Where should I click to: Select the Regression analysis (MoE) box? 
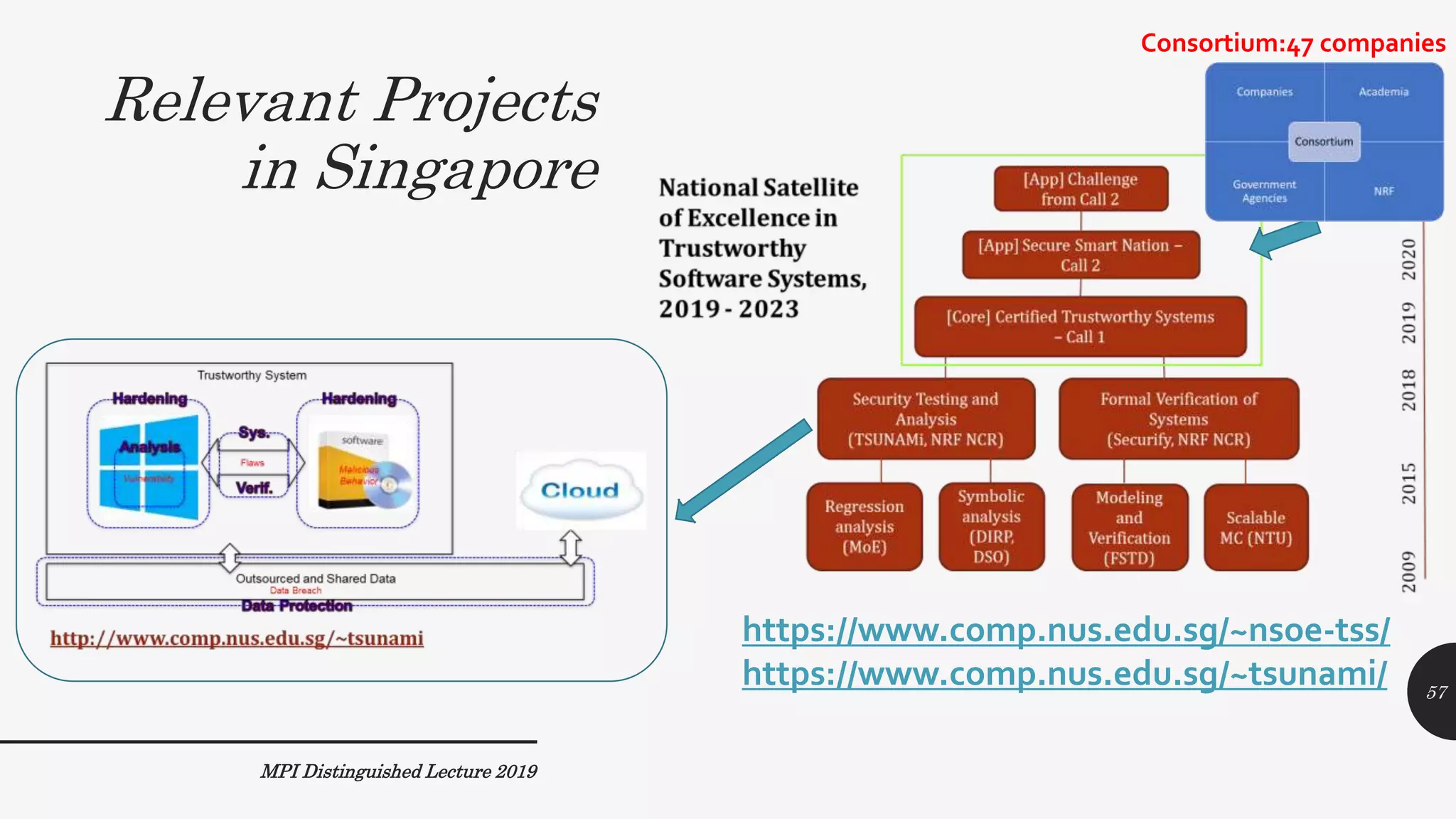pyautogui.click(x=864, y=526)
